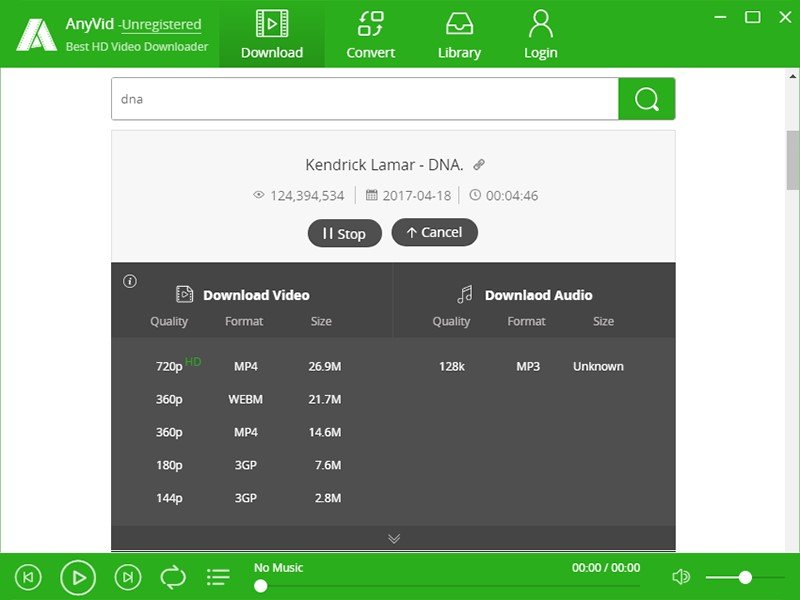Open the Download tab
Screen dimensions: 800x600
click(x=272, y=34)
